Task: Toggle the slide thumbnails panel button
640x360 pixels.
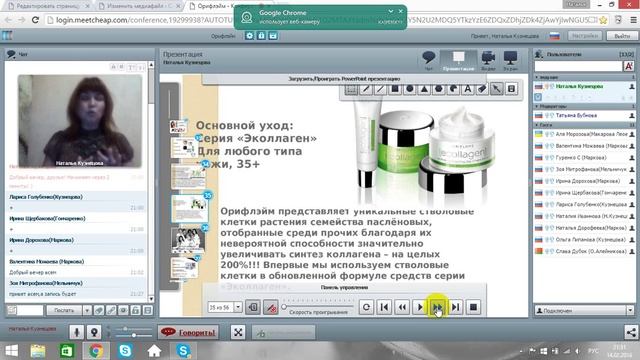Action: coord(253,307)
